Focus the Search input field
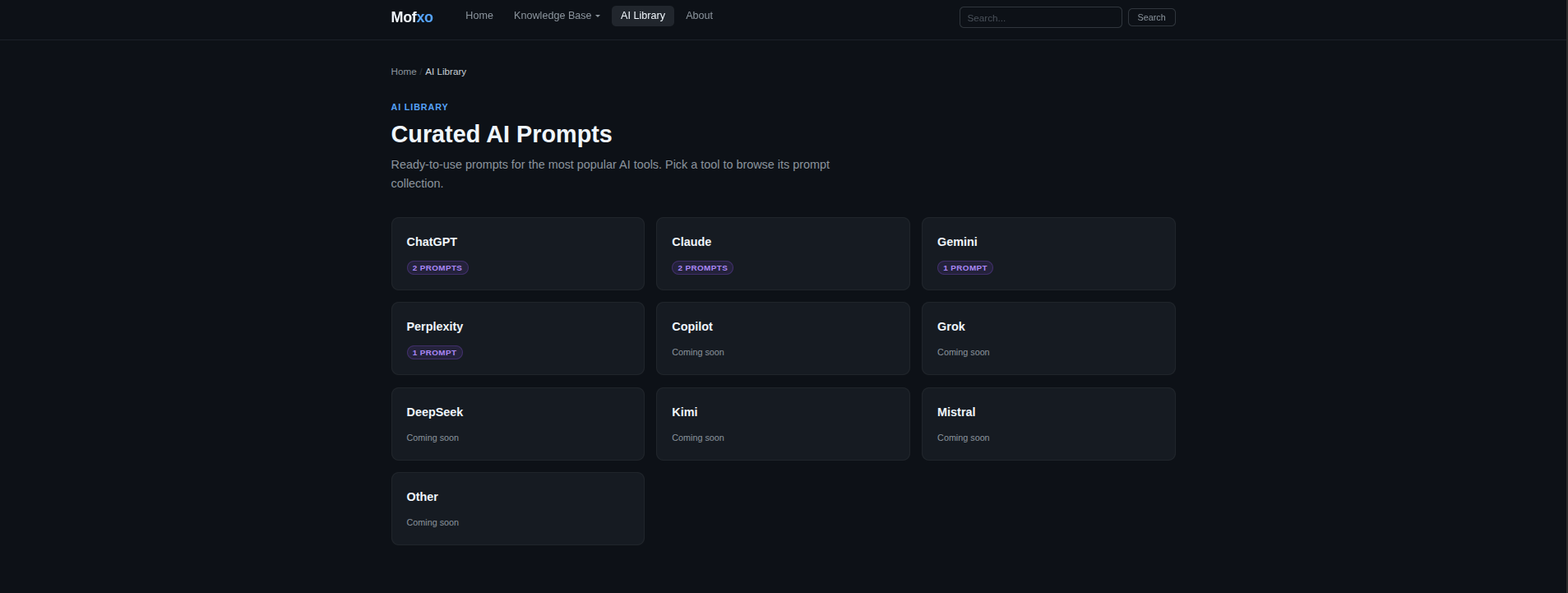 pos(1040,17)
